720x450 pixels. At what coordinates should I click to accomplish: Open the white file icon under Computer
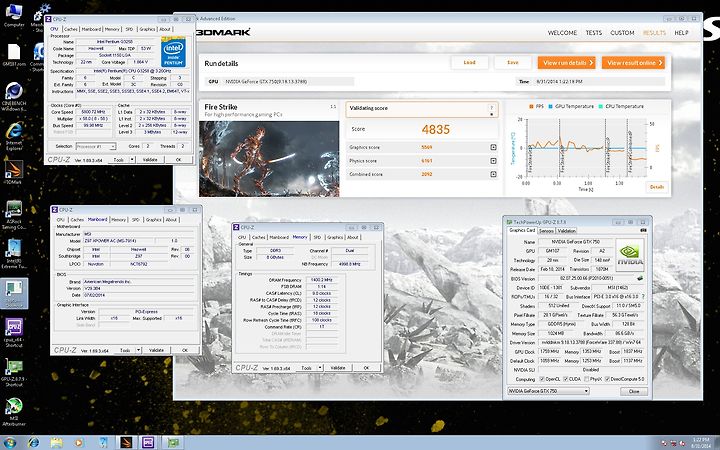click(14, 55)
